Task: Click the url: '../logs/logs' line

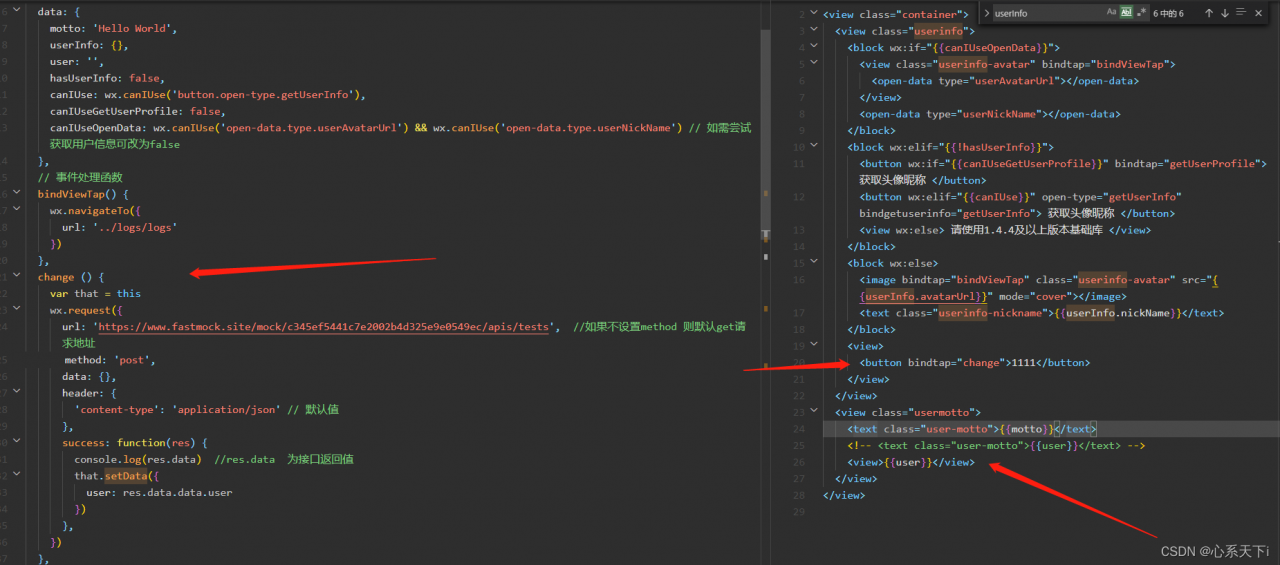Action: click(119, 227)
